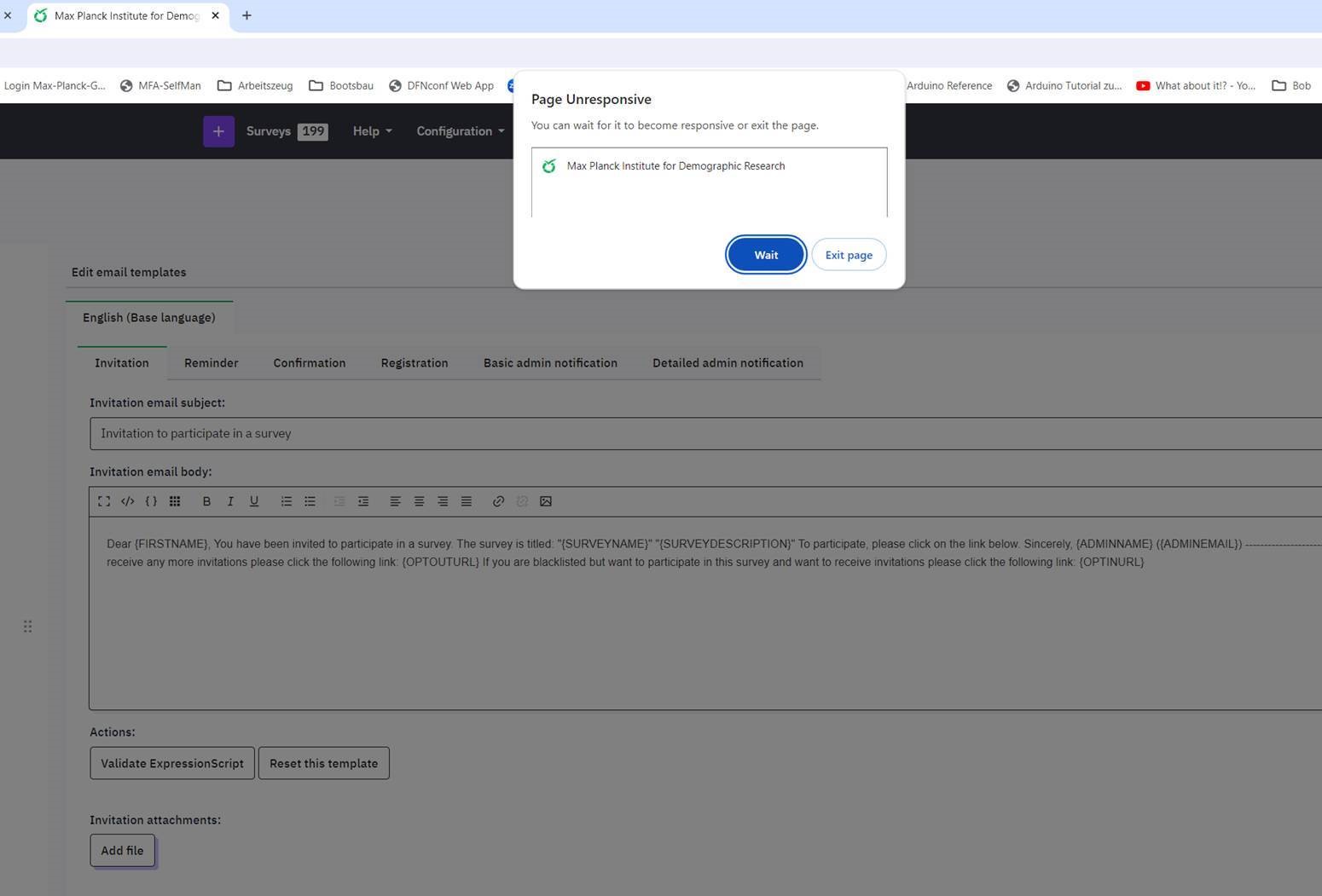The height and width of the screenshot is (896, 1322).
Task: Expand the Help dropdown menu
Action: (x=372, y=131)
